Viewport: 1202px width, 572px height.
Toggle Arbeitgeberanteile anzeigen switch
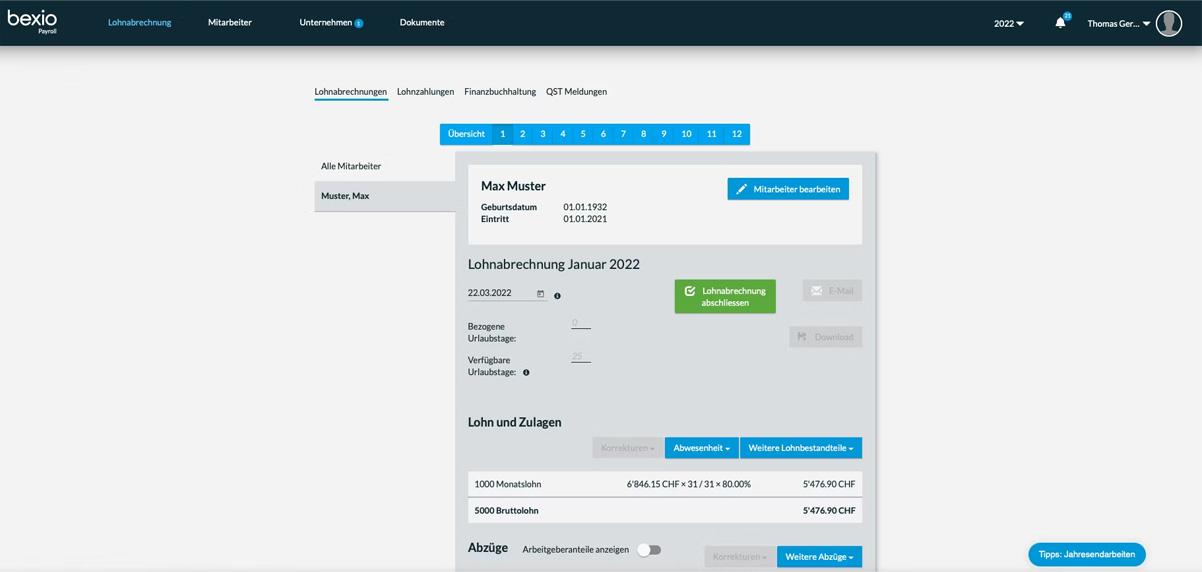(x=649, y=550)
